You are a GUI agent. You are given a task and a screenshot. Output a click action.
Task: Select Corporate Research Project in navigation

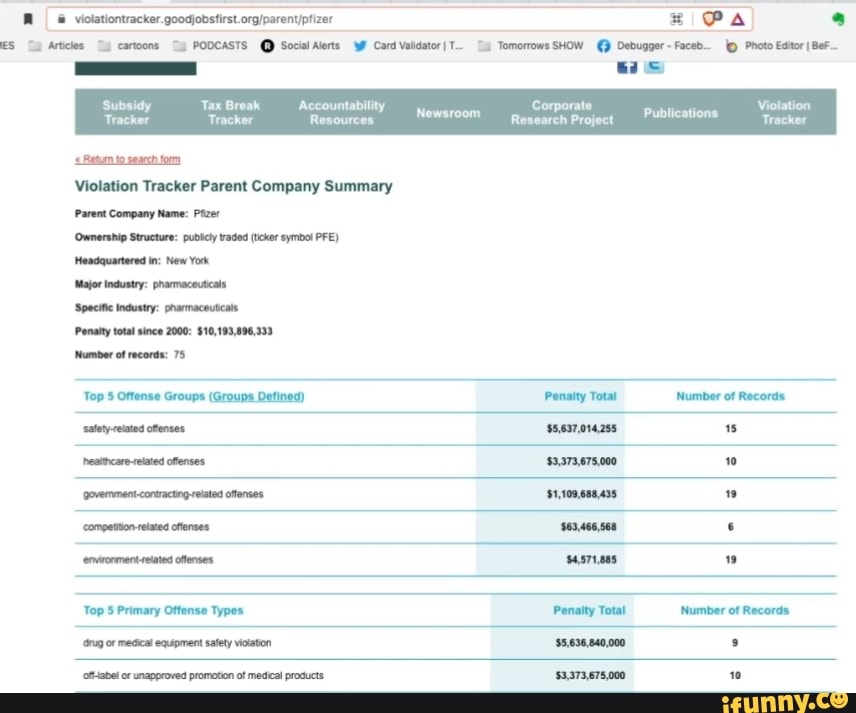click(x=561, y=112)
